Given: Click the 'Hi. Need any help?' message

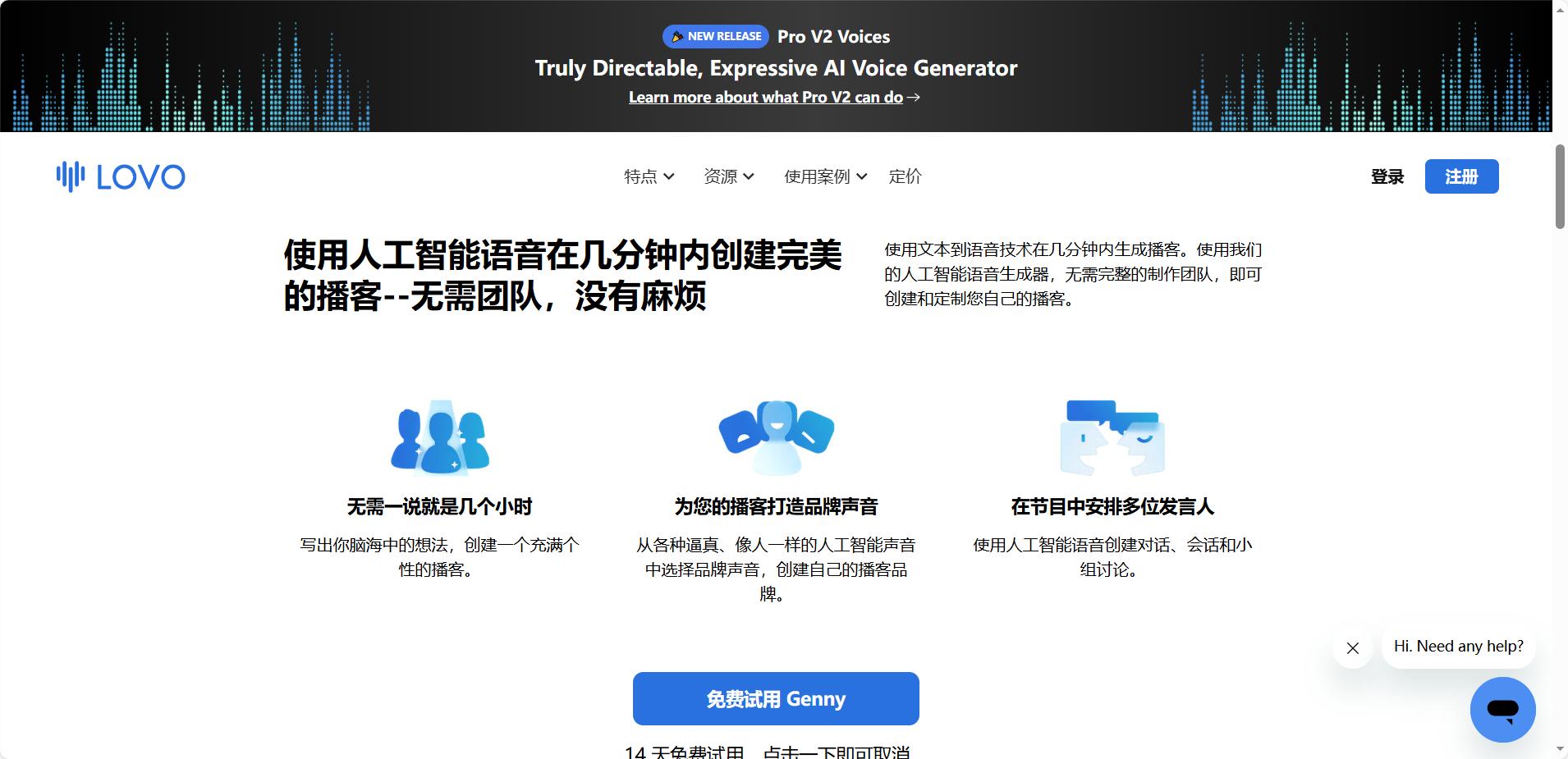Looking at the screenshot, I should tap(1458, 647).
